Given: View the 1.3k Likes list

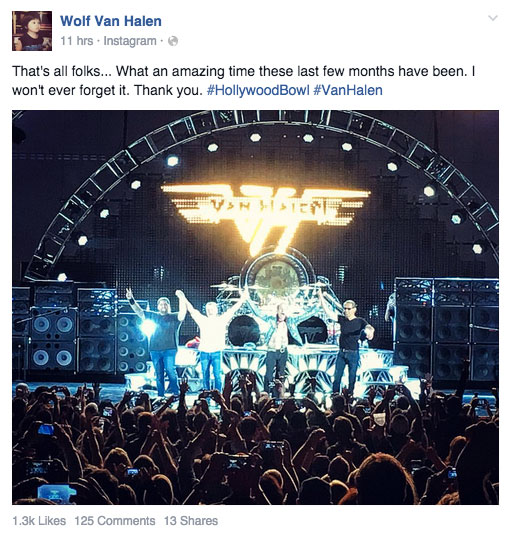Looking at the screenshot, I should coord(39,521).
